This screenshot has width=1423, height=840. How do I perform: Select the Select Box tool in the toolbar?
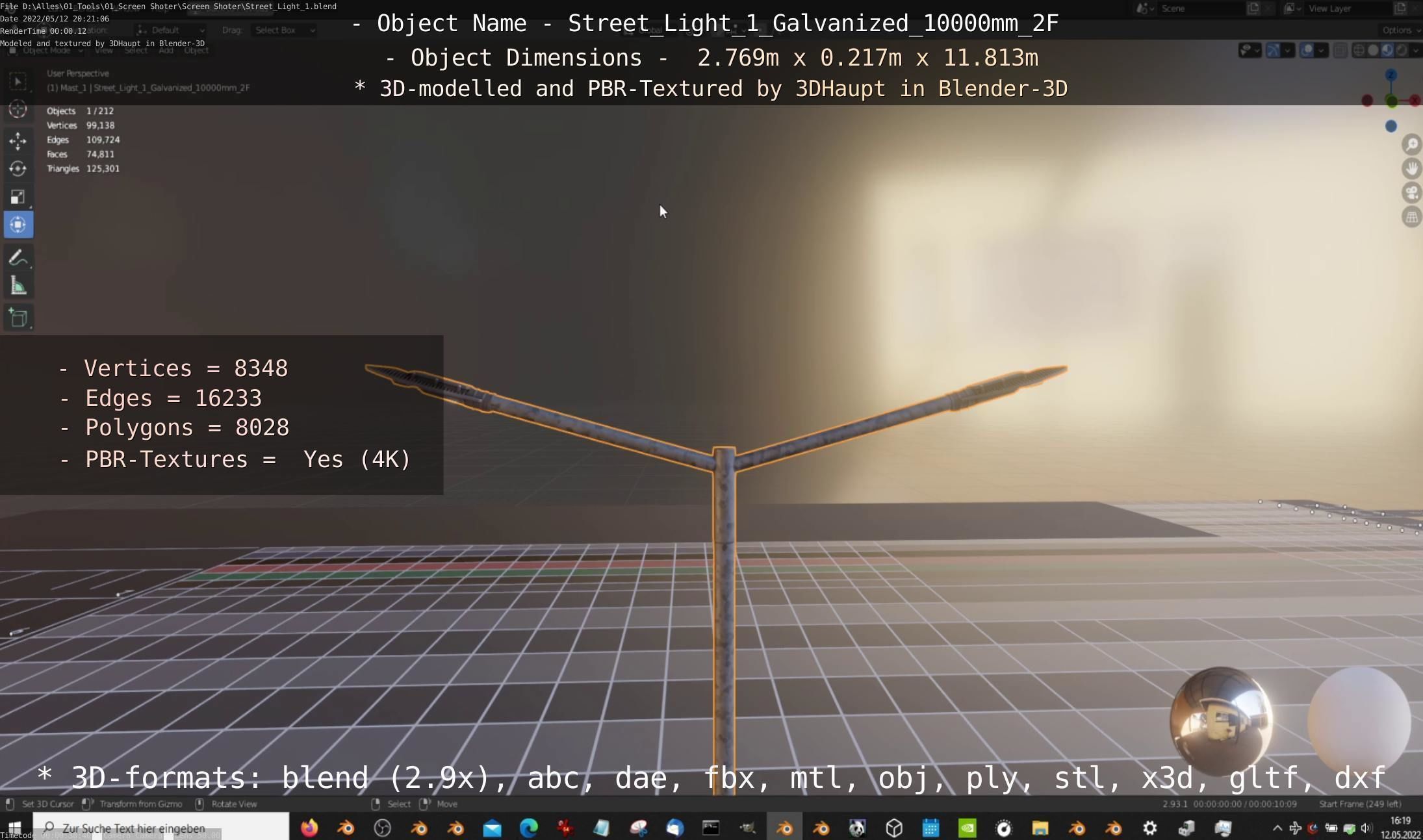click(x=18, y=81)
